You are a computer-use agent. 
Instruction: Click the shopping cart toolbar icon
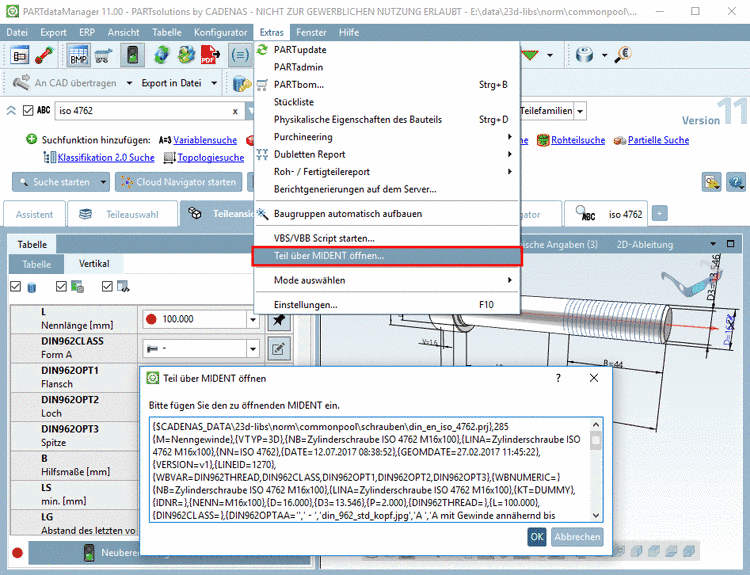pyautogui.click(x=103, y=55)
